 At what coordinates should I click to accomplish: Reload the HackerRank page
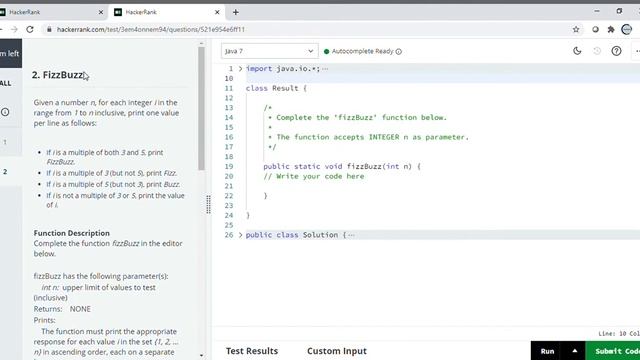pos(30,29)
